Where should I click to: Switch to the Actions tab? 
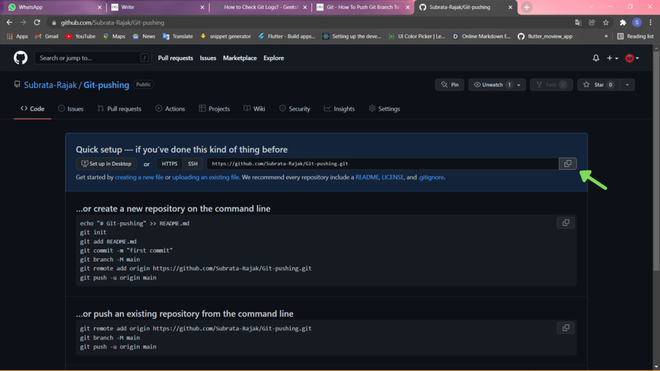click(170, 109)
